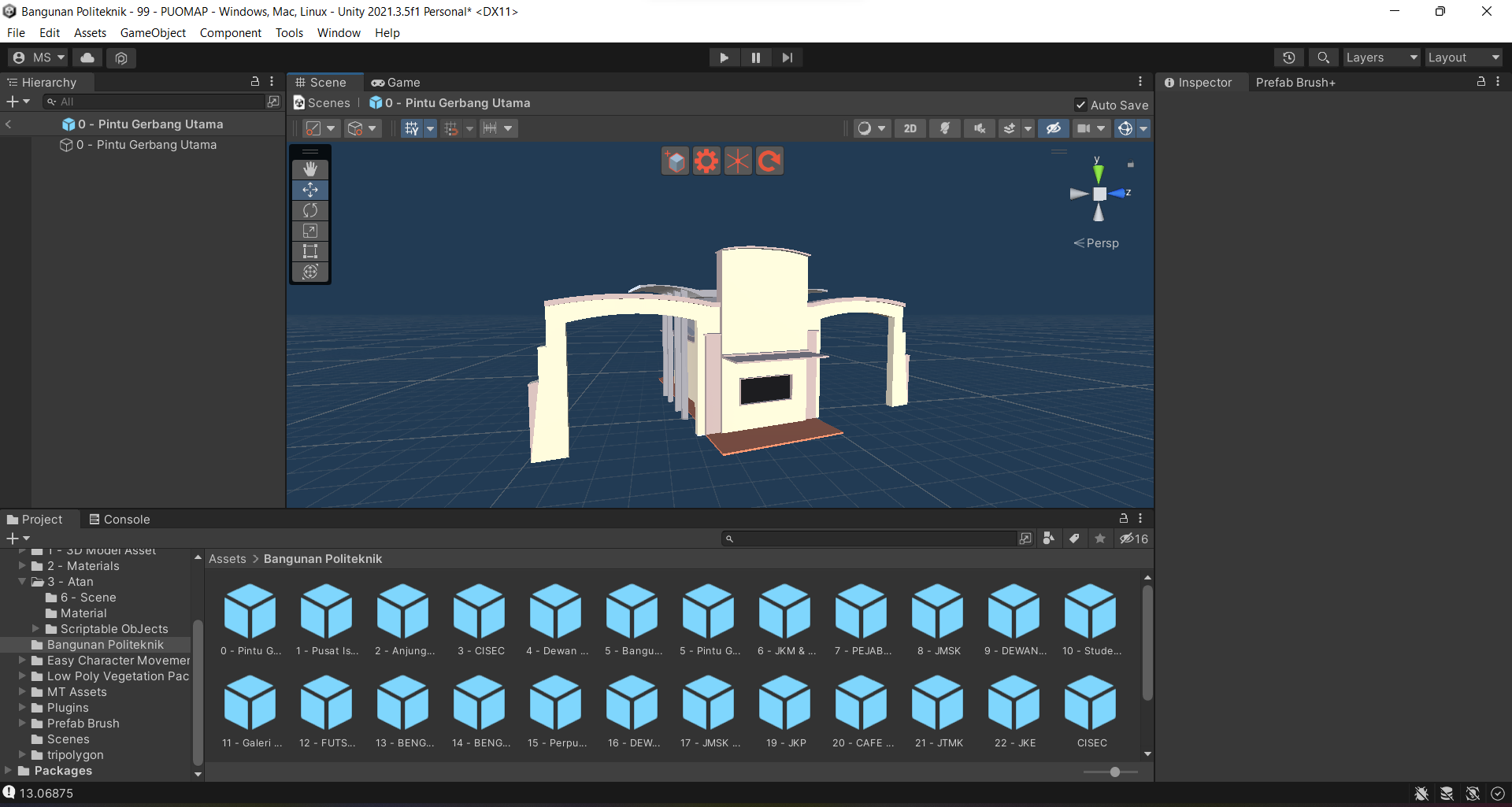
Task: Select the Hand tool in Scene view
Action: 310,169
